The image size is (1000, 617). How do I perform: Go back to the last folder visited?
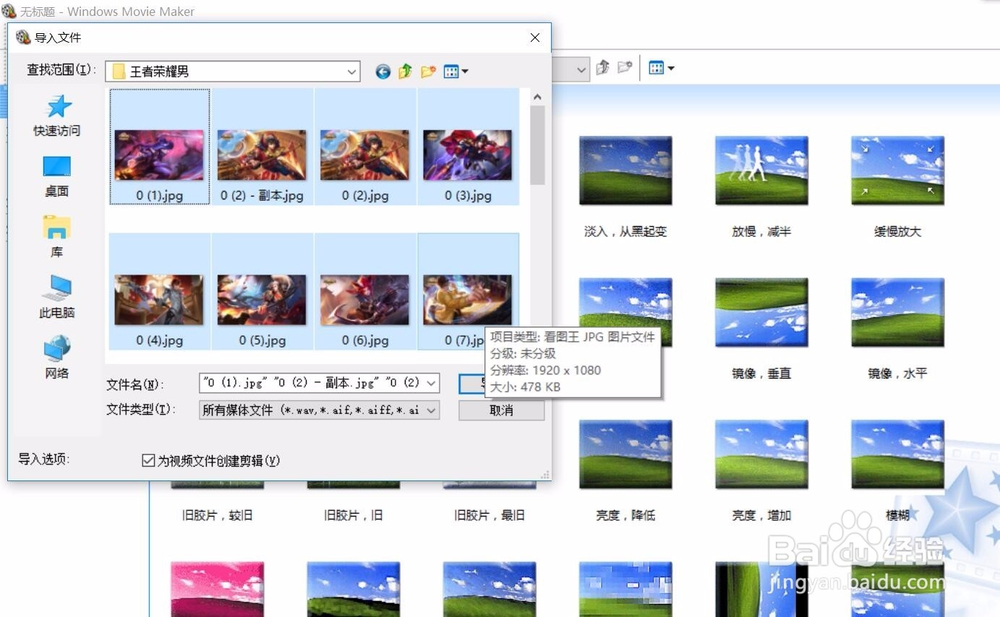click(383, 71)
